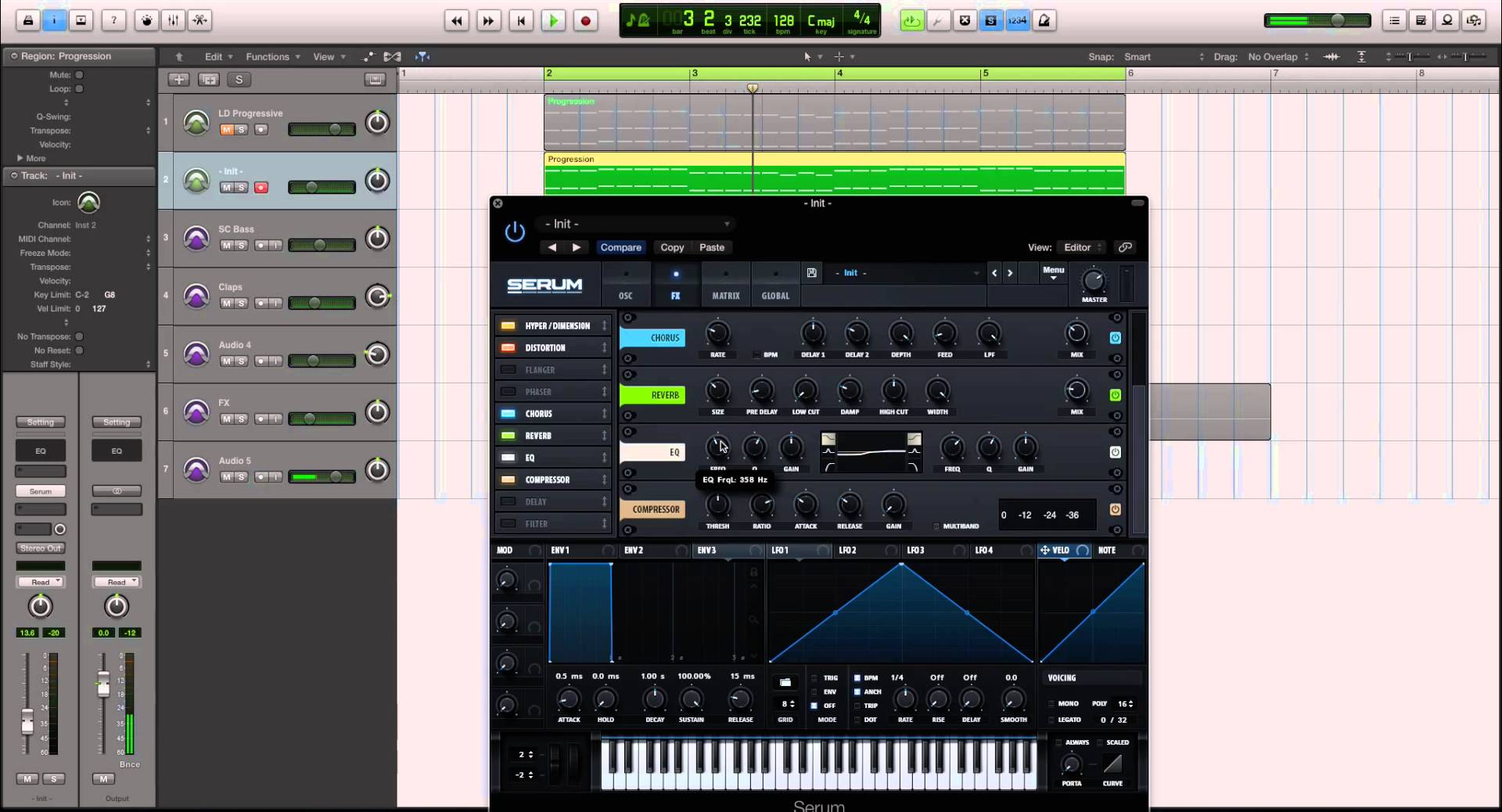Image resolution: width=1502 pixels, height=812 pixels.
Task: Toggle the CHORUS module power button
Action: [1116, 338]
